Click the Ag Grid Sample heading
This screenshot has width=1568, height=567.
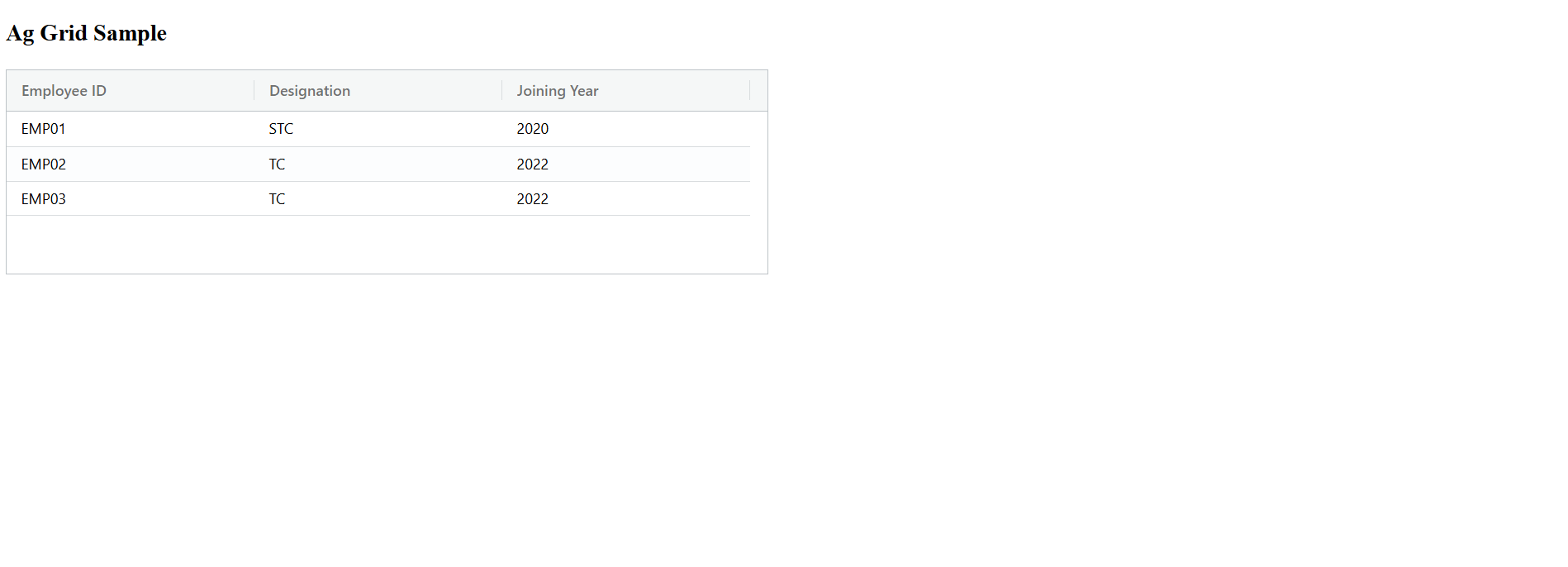coord(87,33)
